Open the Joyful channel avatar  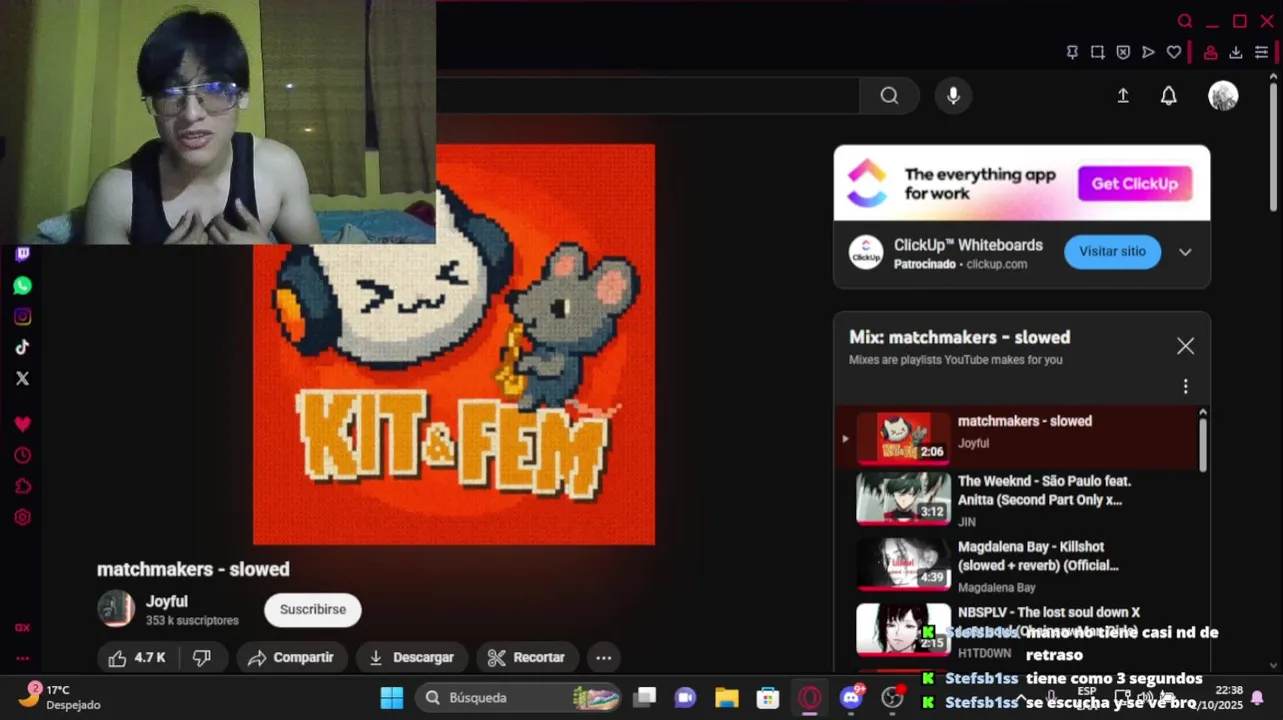[x=116, y=608]
